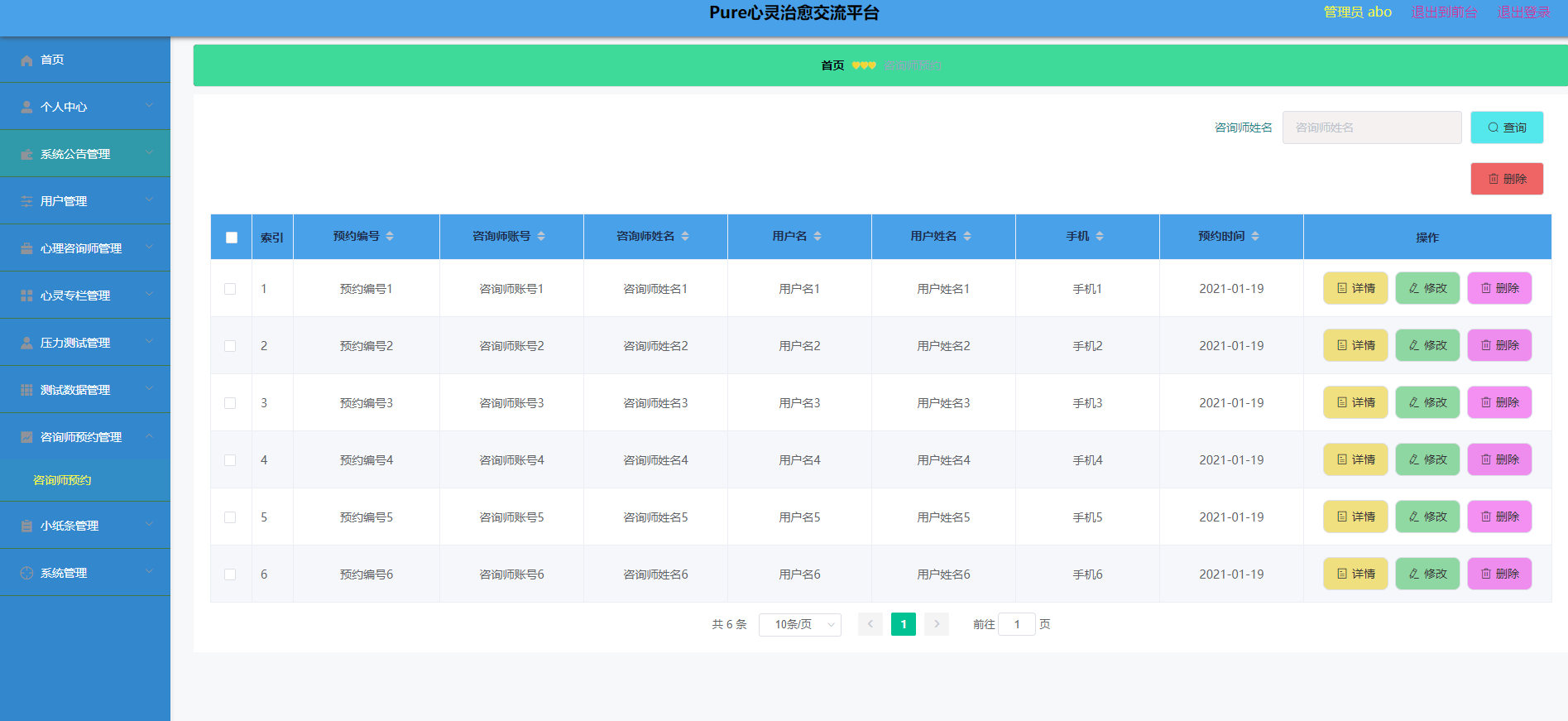Open 详情 for row 预约编号1
The image size is (1568, 721).
pos(1355,288)
